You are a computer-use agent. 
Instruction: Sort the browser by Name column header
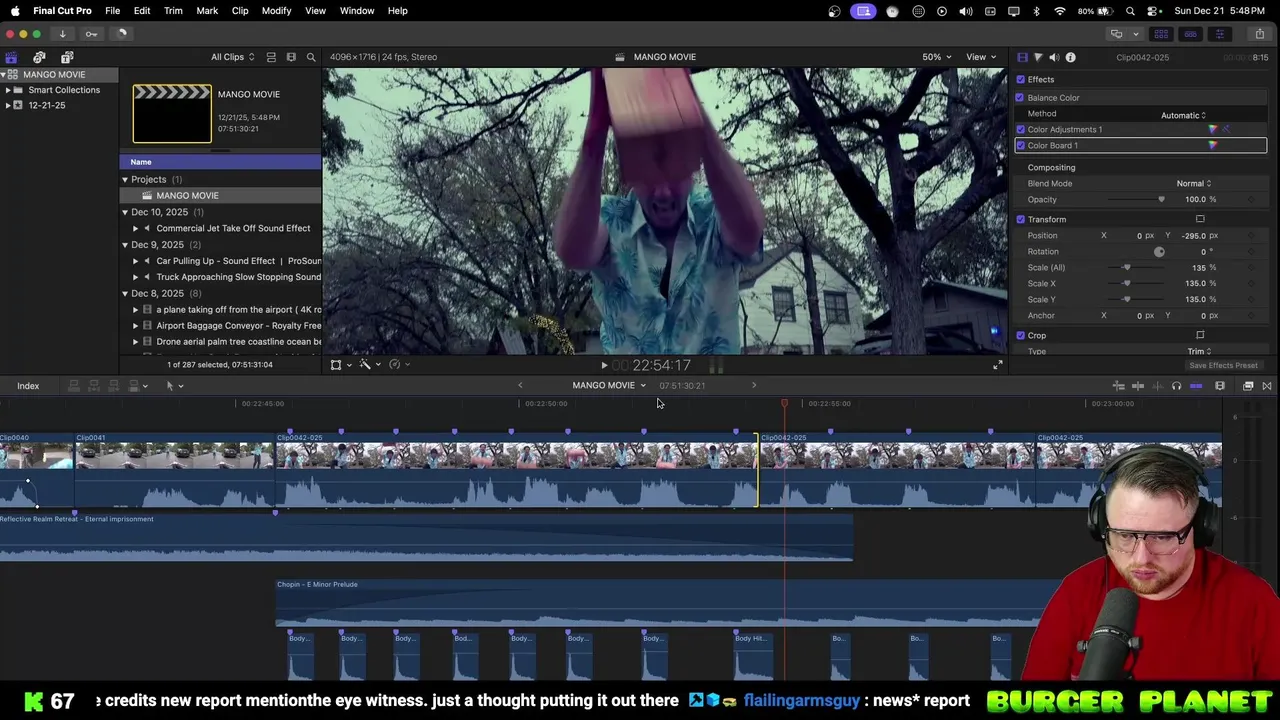[x=220, y=162]
